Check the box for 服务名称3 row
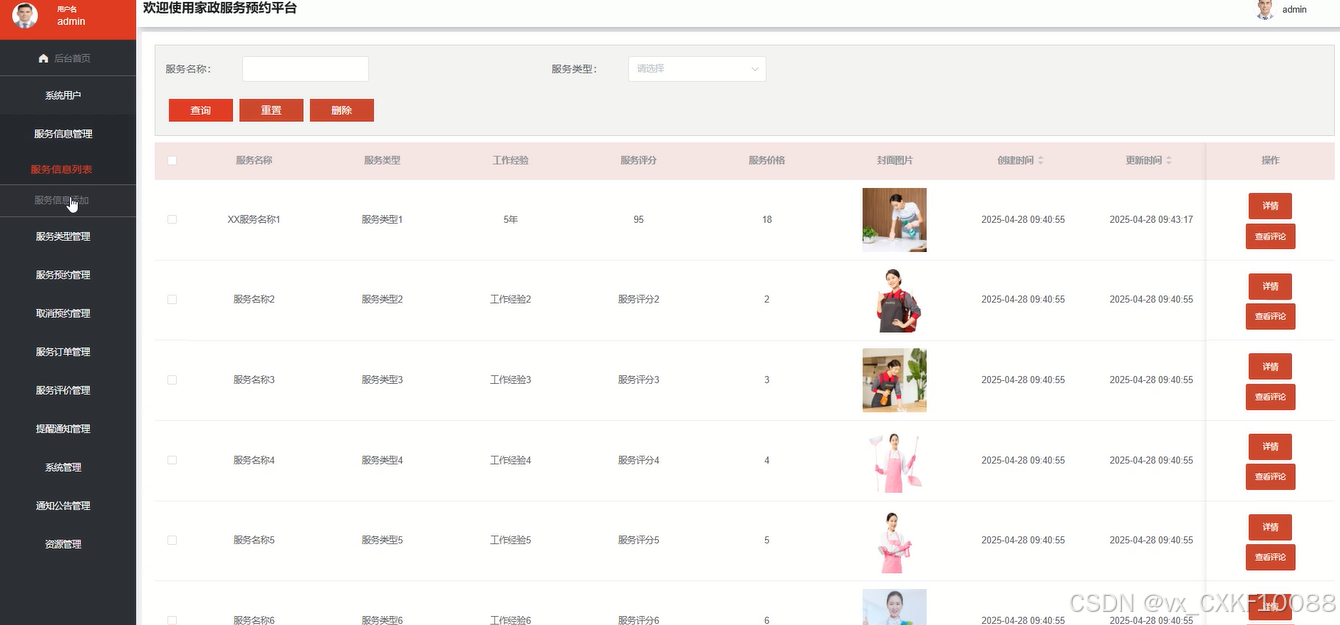 click(172, 380)
